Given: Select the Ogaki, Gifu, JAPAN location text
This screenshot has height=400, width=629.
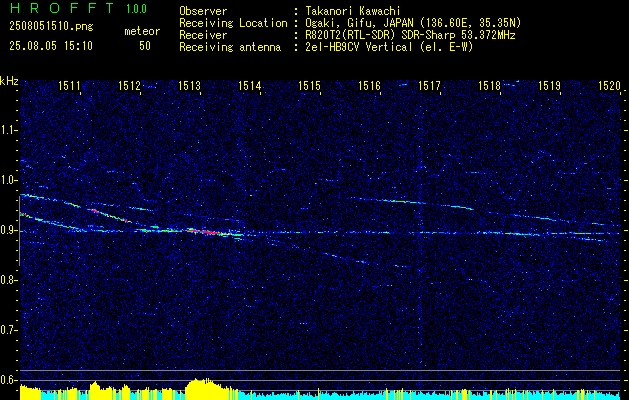Looking at the screenshot, I should coord(413,23).
